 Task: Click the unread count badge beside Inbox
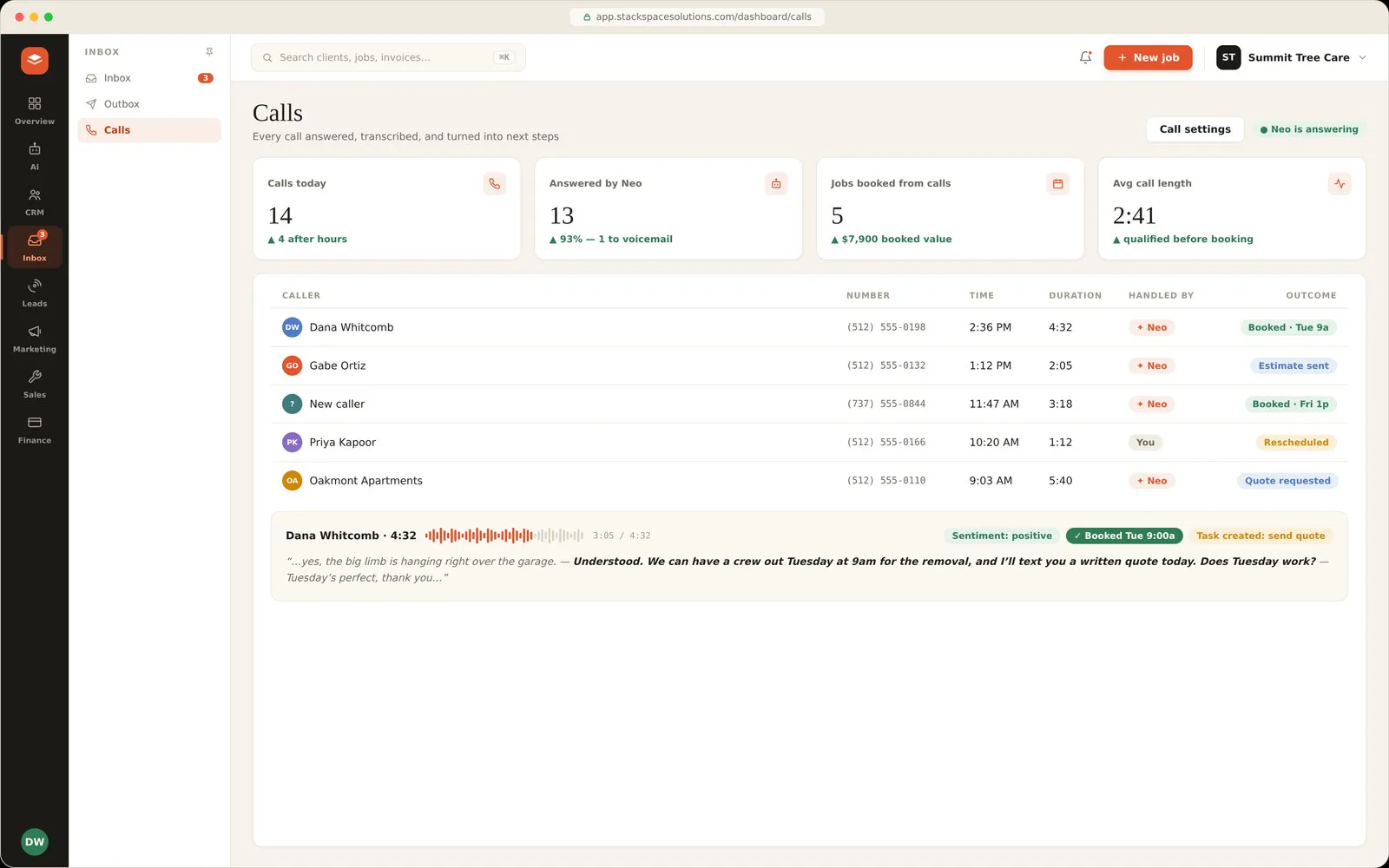[x=206, y=78]
